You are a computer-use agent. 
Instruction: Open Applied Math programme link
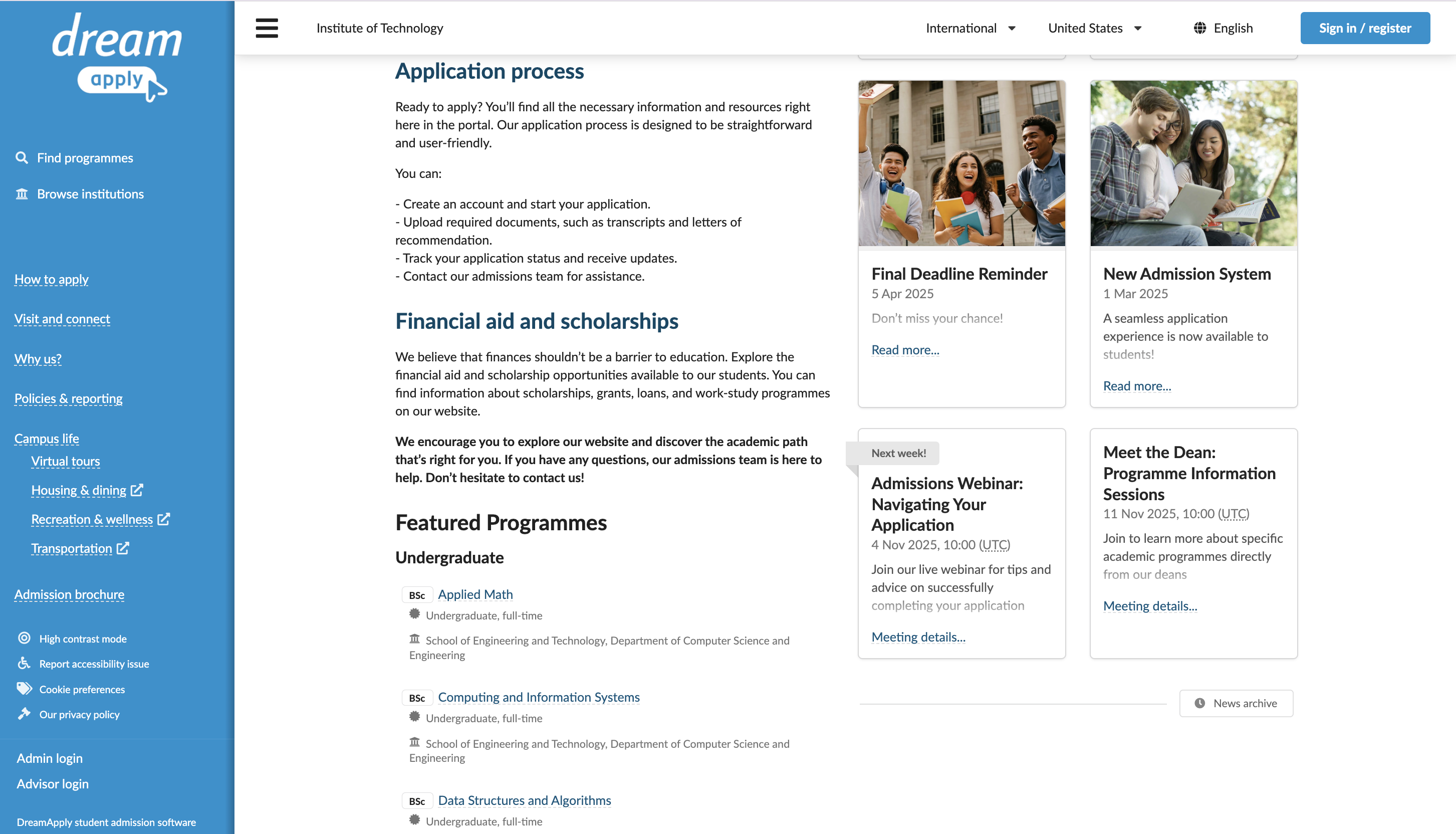point(475,594)
